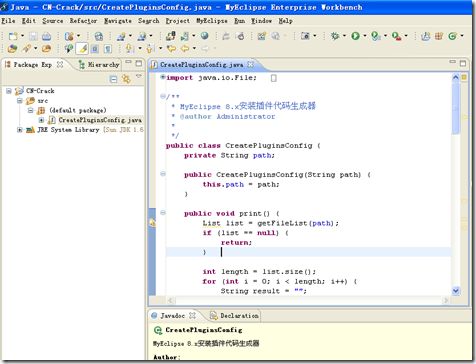
Task: Click the Last Edit Location icon
Action: (171, 49)
